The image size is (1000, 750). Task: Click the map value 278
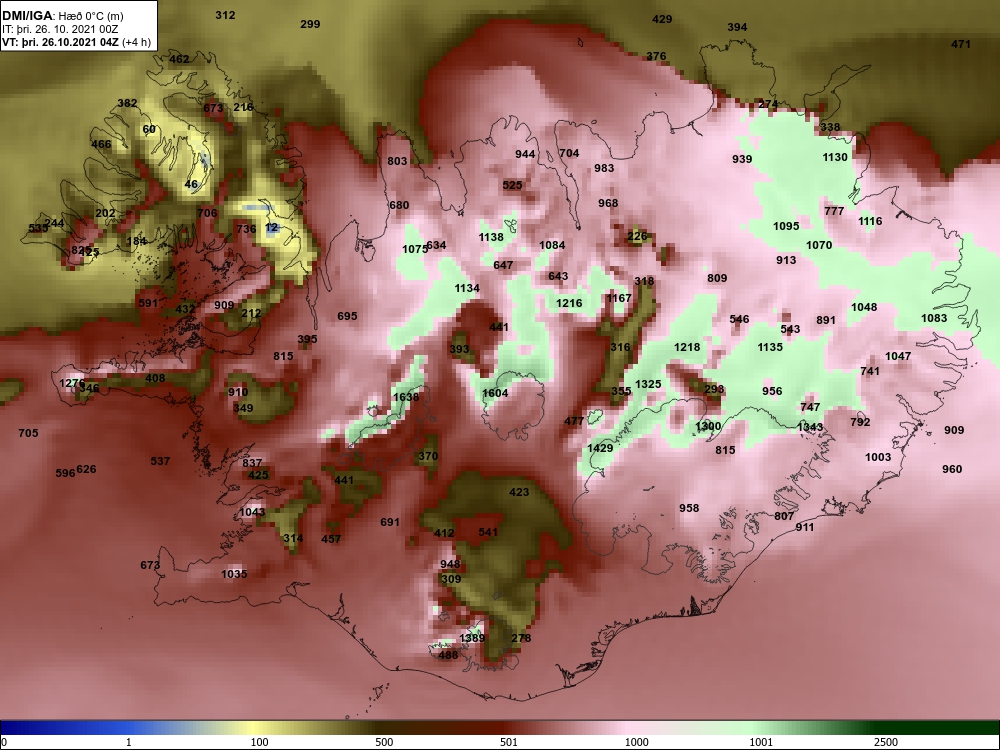coord(521,638)
